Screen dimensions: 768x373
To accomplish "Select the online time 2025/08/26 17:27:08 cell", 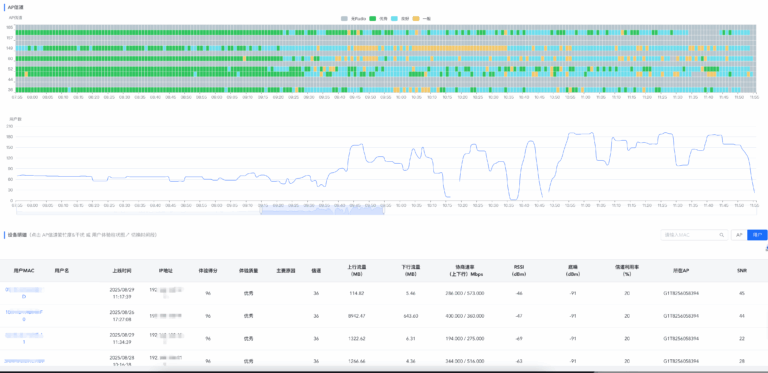I will (122, 315).
